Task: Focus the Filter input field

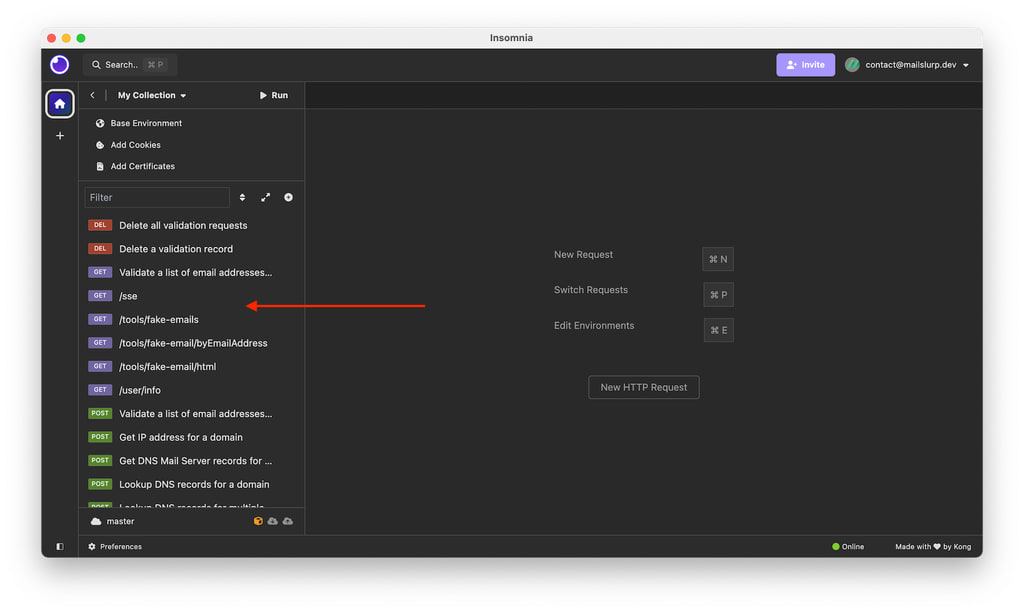Action: (157, 197)
